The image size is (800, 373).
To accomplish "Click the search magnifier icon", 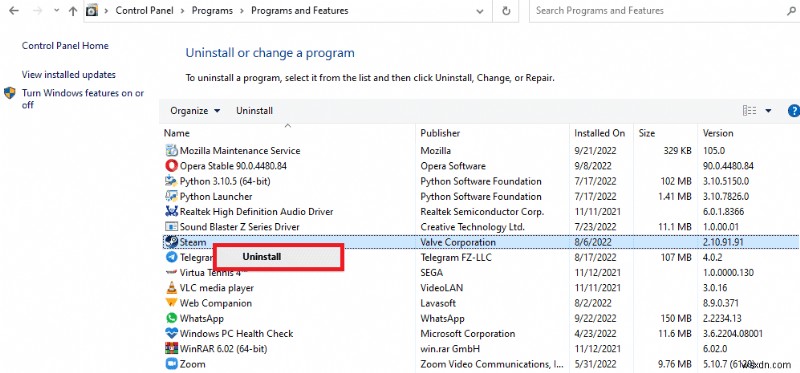I will (791, 11).
